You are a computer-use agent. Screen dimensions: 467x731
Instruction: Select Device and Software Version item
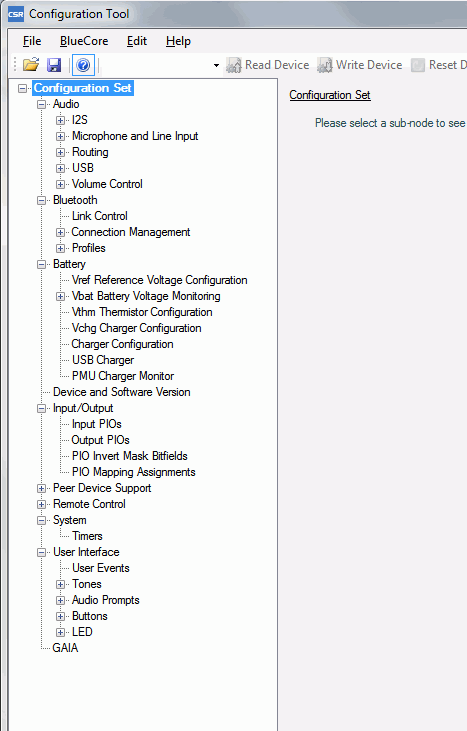[121, 392]
